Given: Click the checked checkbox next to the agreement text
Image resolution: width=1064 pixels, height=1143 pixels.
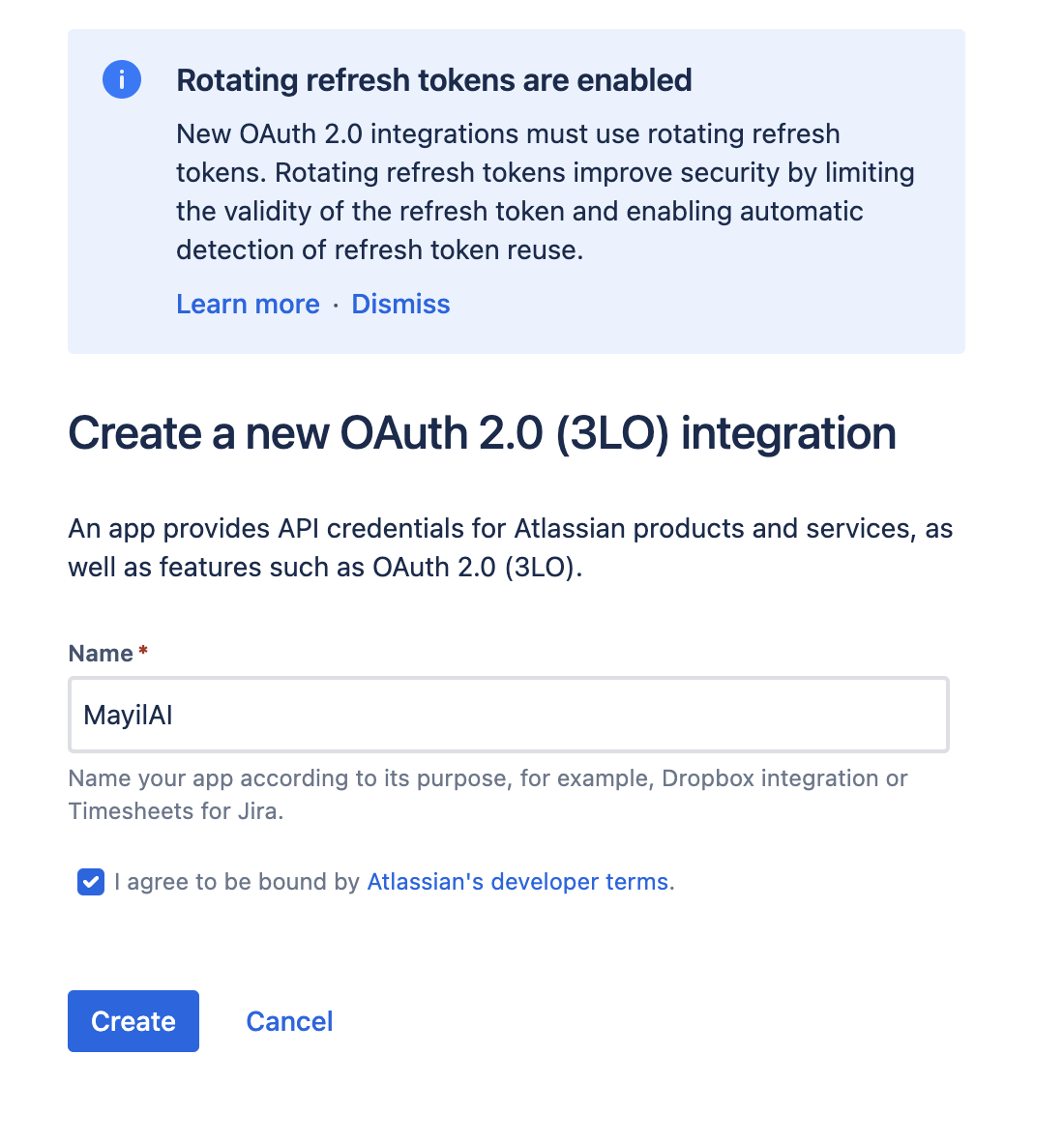Looking at the screenshot, I should pyautogui.click(x=90, y=882).
